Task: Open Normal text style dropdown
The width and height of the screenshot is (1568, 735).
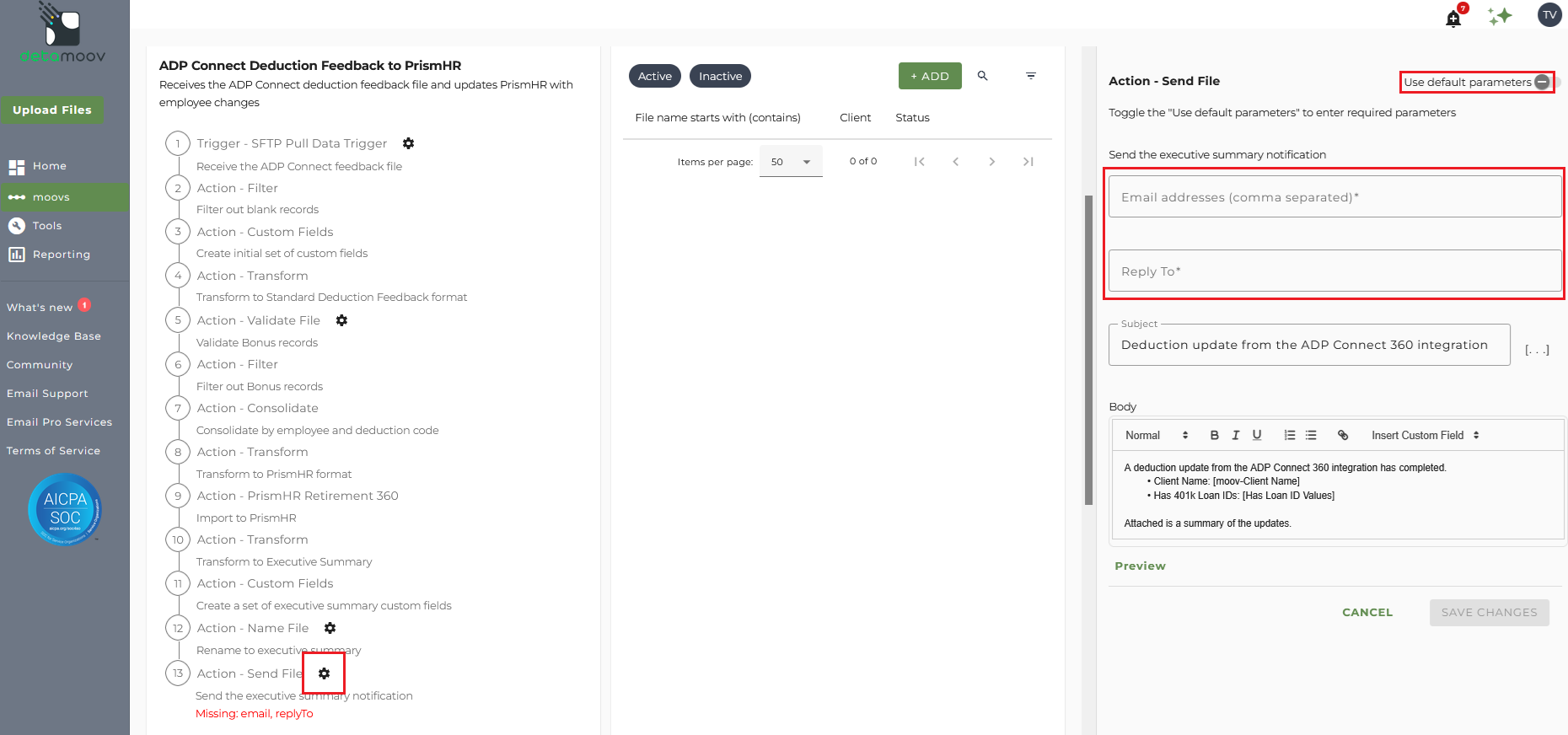Action: tap(1157, 435)
